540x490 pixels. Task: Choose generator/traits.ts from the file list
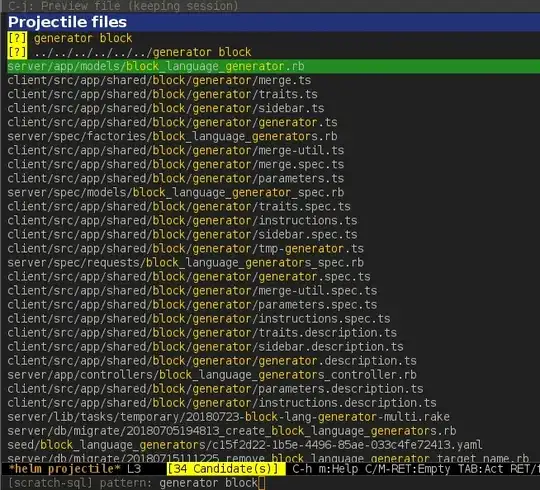pyautogui.click(x=162, y=94)
